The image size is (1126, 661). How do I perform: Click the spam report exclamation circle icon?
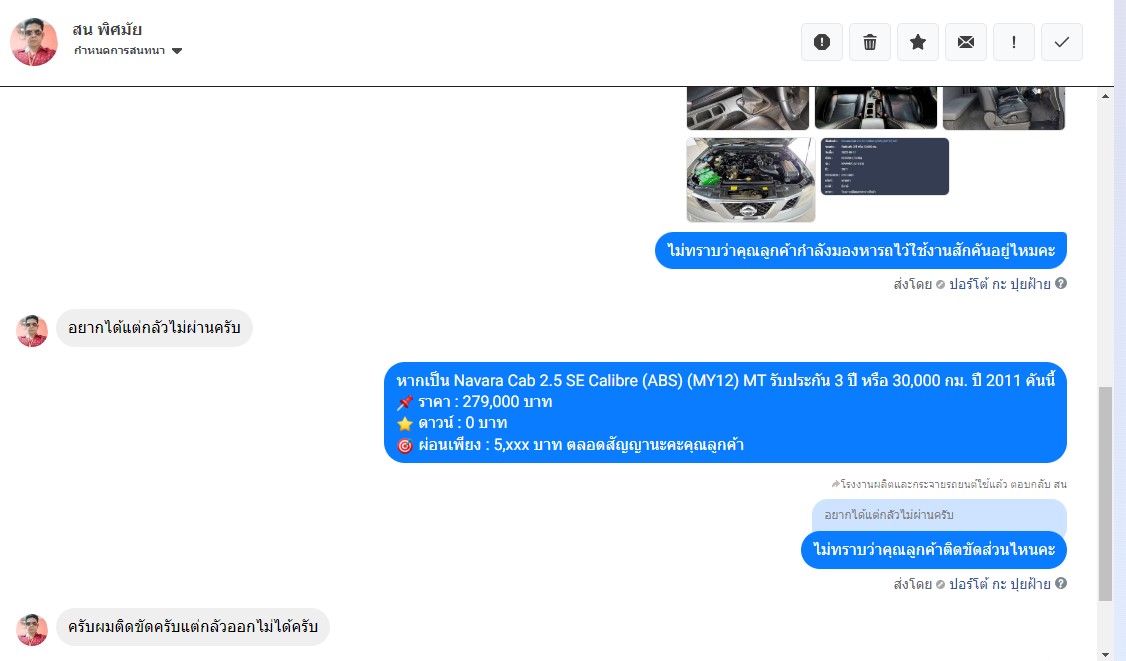[x=822, y=42]
